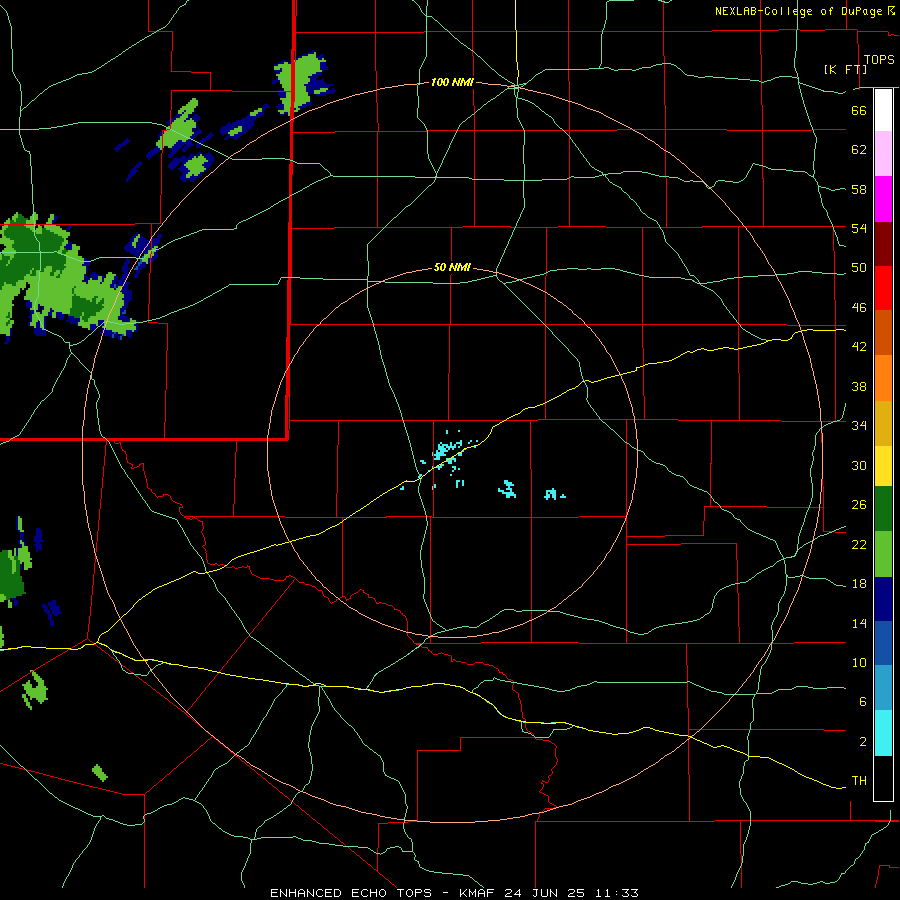Click the light pink color band near 62

883,154
